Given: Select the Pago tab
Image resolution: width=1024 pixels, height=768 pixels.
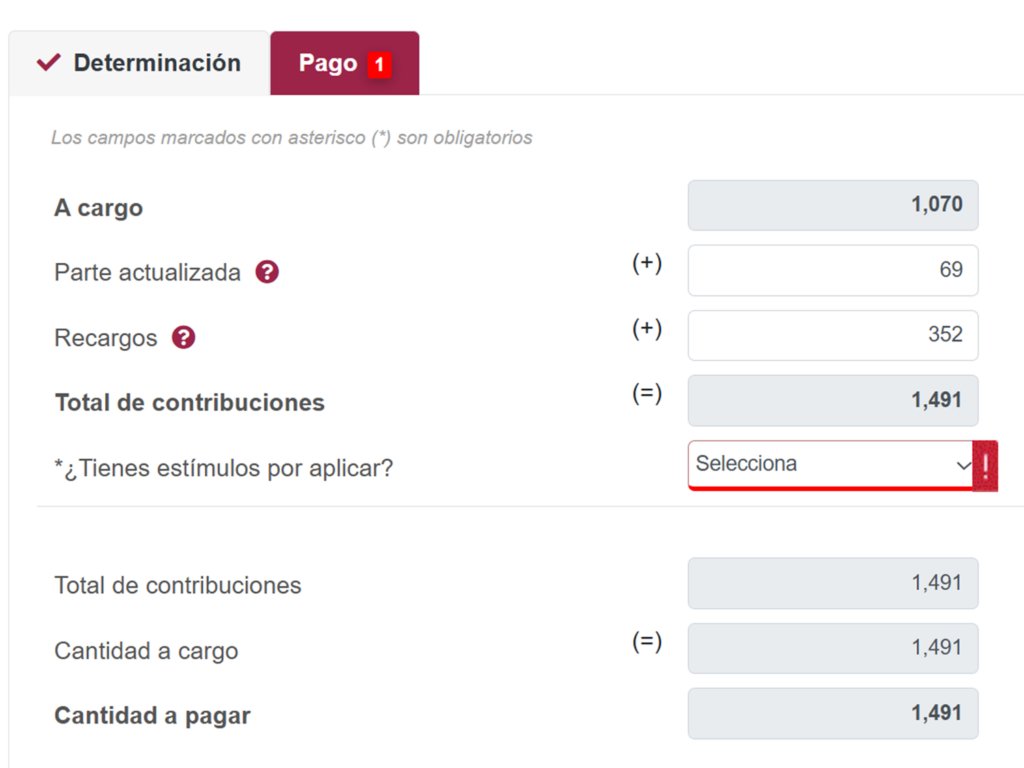Looking at the screenshot, I should pyautogui.click(x=328, y=63).
